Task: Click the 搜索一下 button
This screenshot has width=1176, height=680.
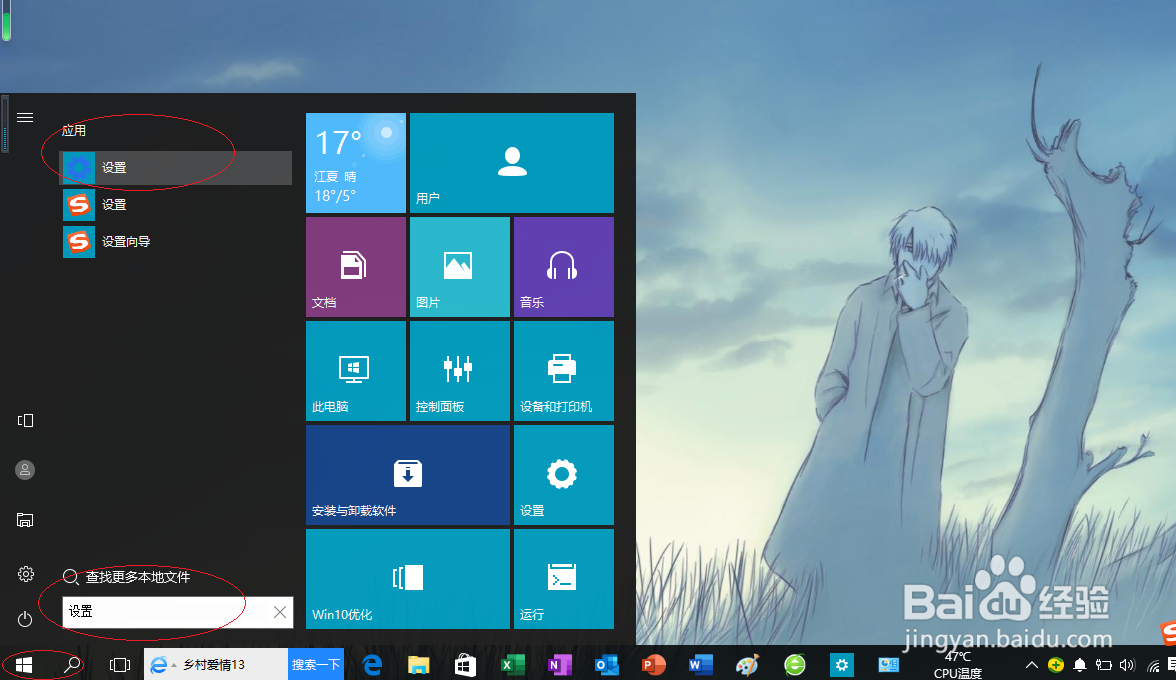Action: coord(316,664)
